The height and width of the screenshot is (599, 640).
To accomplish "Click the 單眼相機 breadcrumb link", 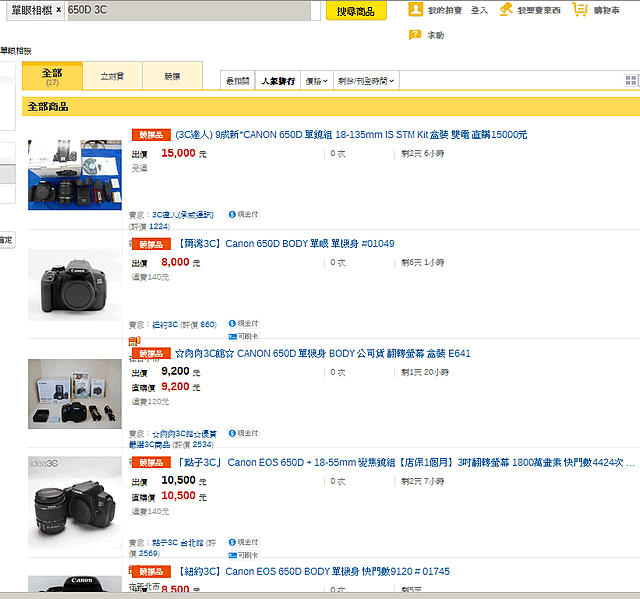I will point(16,51).
